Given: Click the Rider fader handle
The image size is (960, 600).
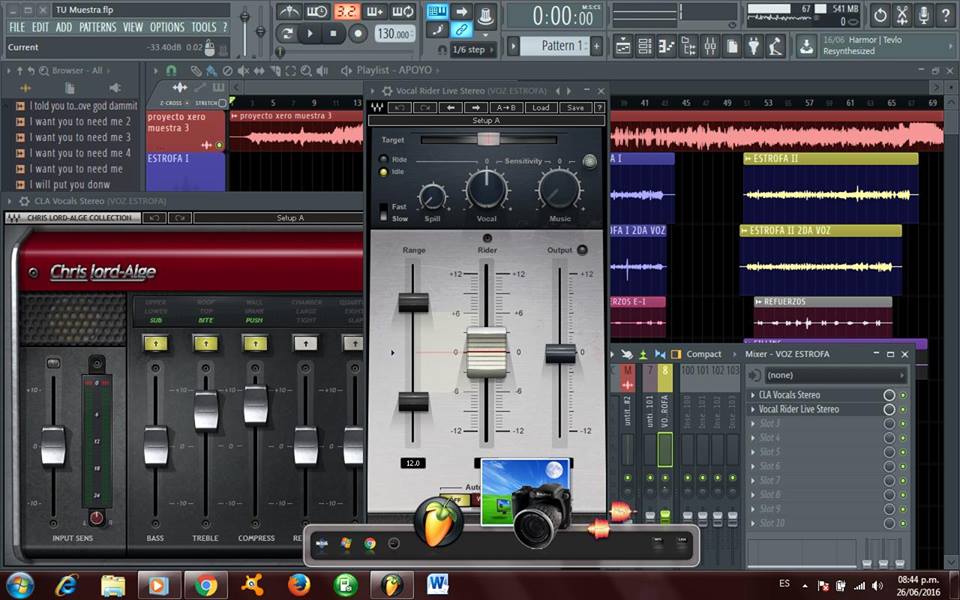Looking at the screenshot, I should [487, 352].
